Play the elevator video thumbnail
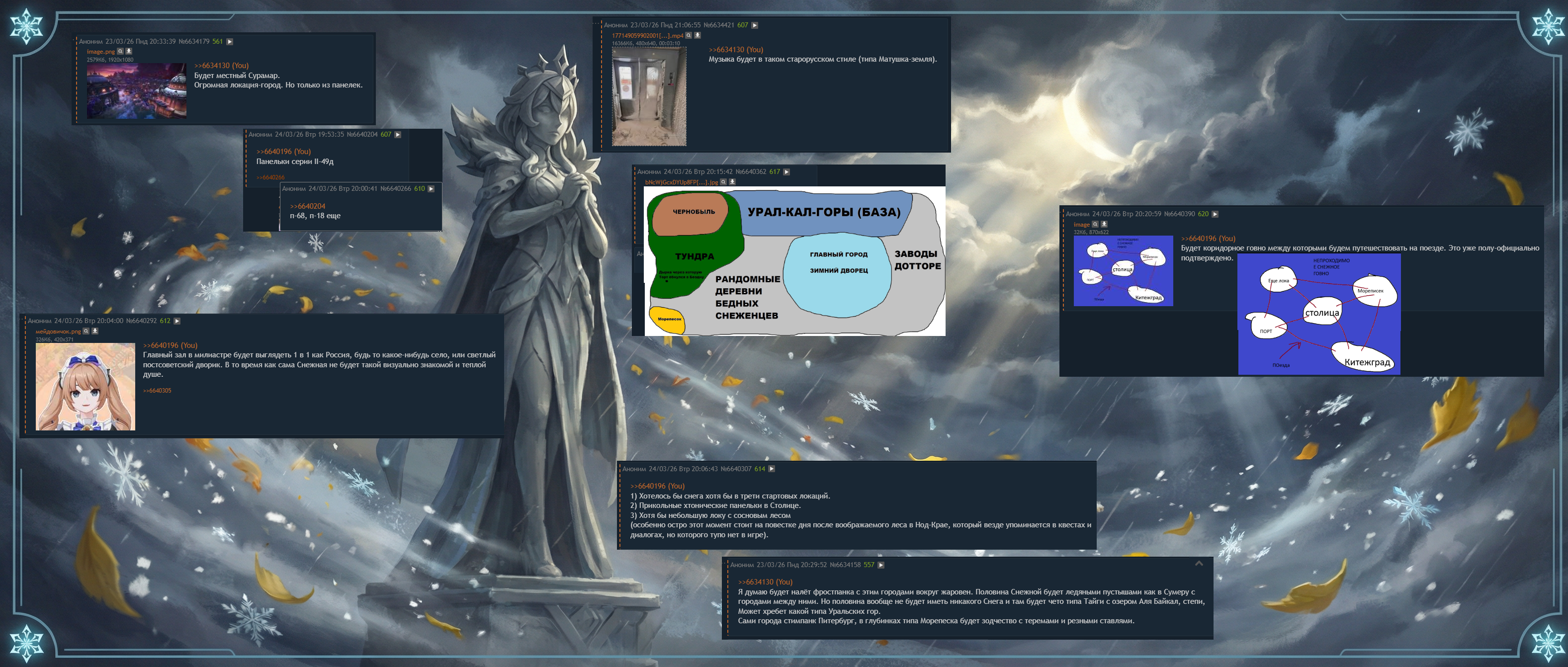This screenshot has height=667, width=1568. click(x=649, y=97)
